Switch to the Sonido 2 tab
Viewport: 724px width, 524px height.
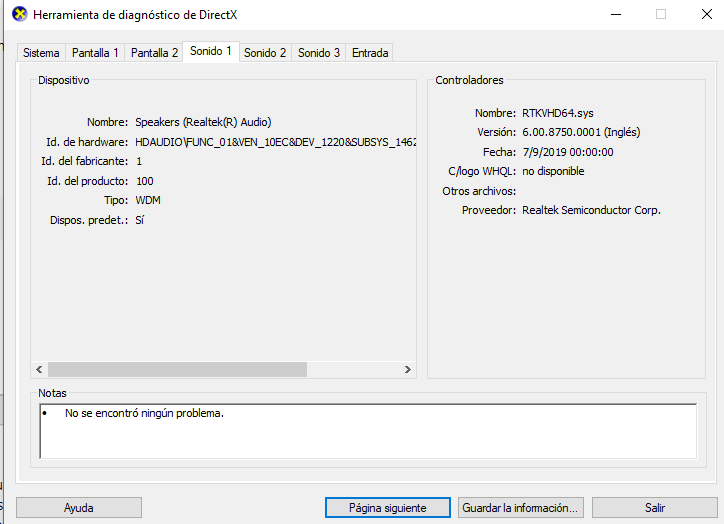pos(265,53)
